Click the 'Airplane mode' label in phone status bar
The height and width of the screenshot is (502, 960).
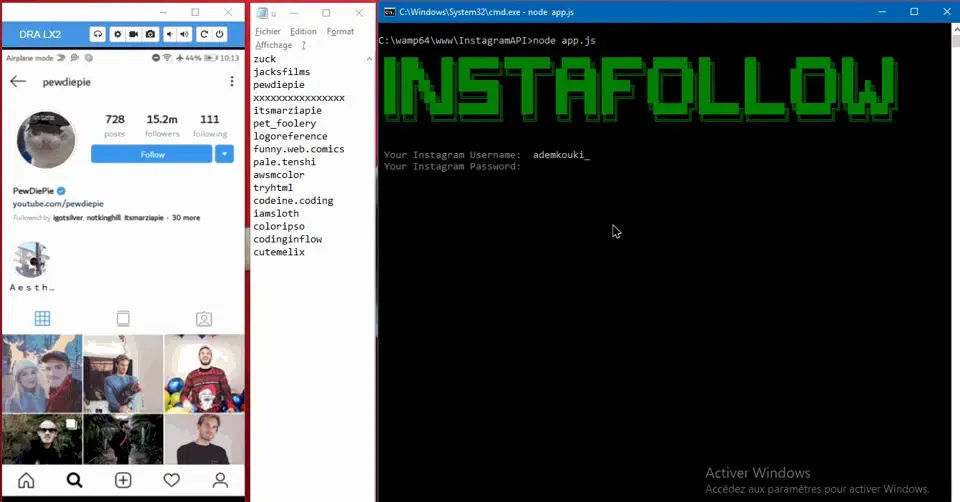(x=29, y=58)
